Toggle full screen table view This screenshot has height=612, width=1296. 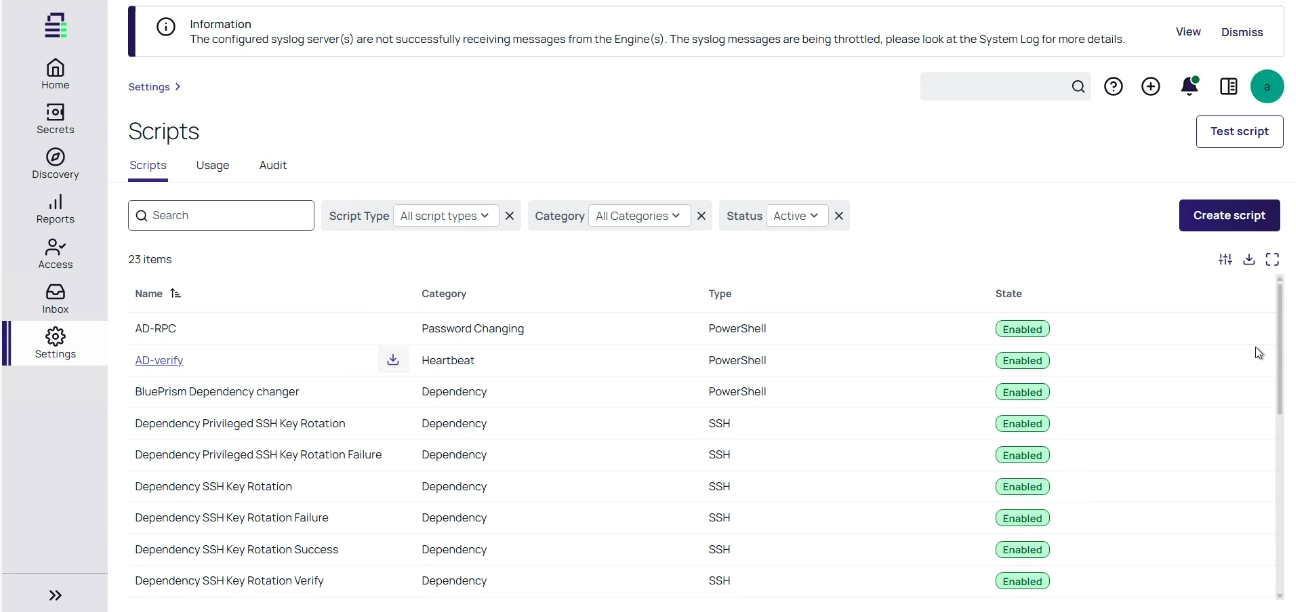click(1272, 260)
